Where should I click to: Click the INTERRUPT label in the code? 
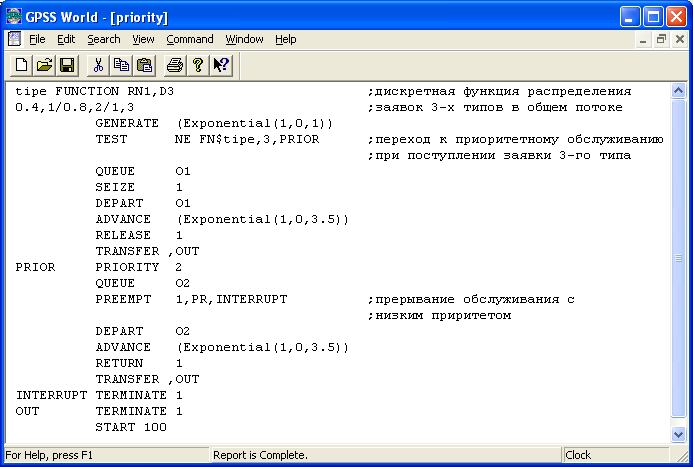click(x=51, y=395)
